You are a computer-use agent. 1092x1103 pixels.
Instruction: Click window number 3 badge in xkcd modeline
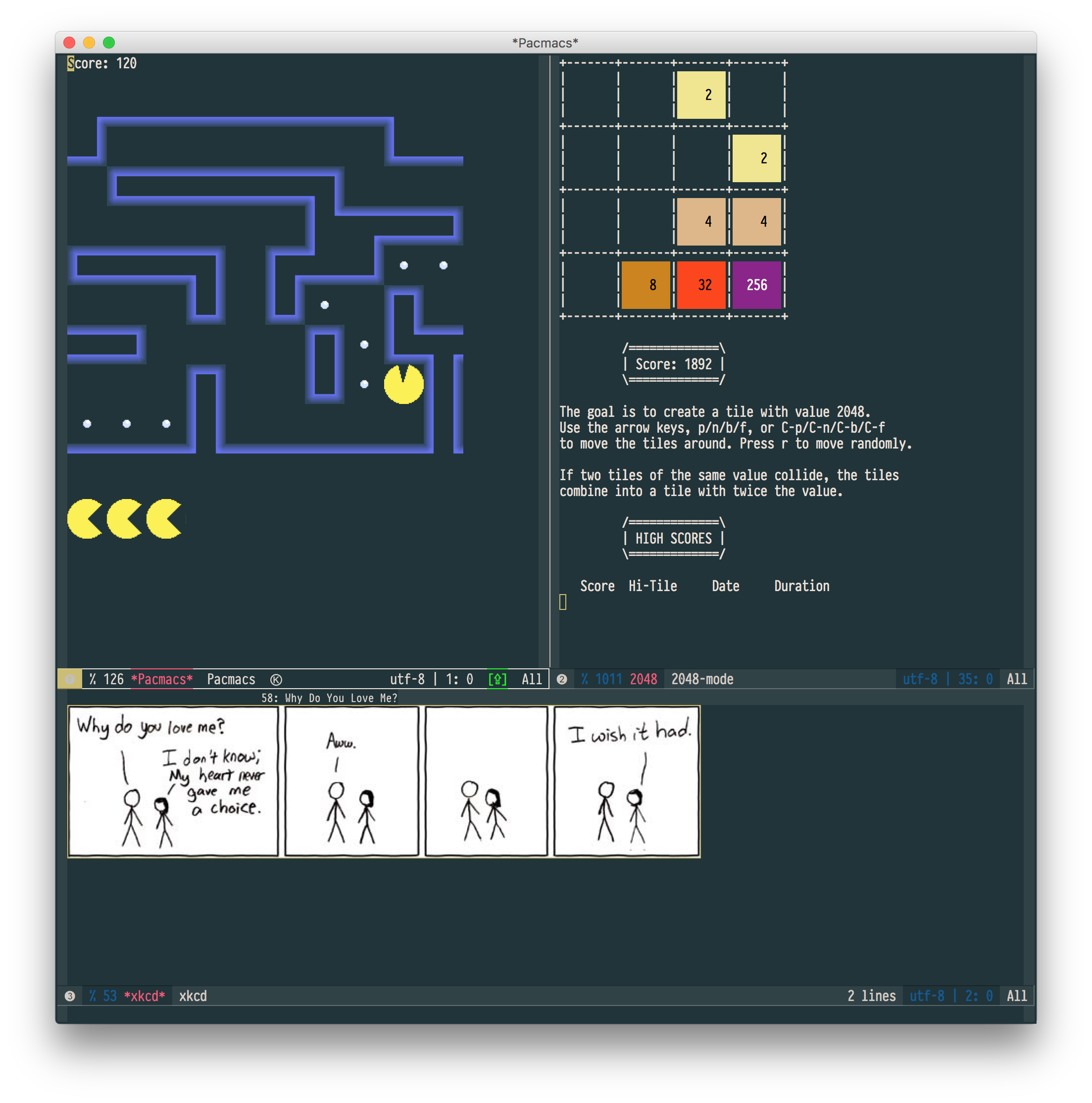point(70,996)
